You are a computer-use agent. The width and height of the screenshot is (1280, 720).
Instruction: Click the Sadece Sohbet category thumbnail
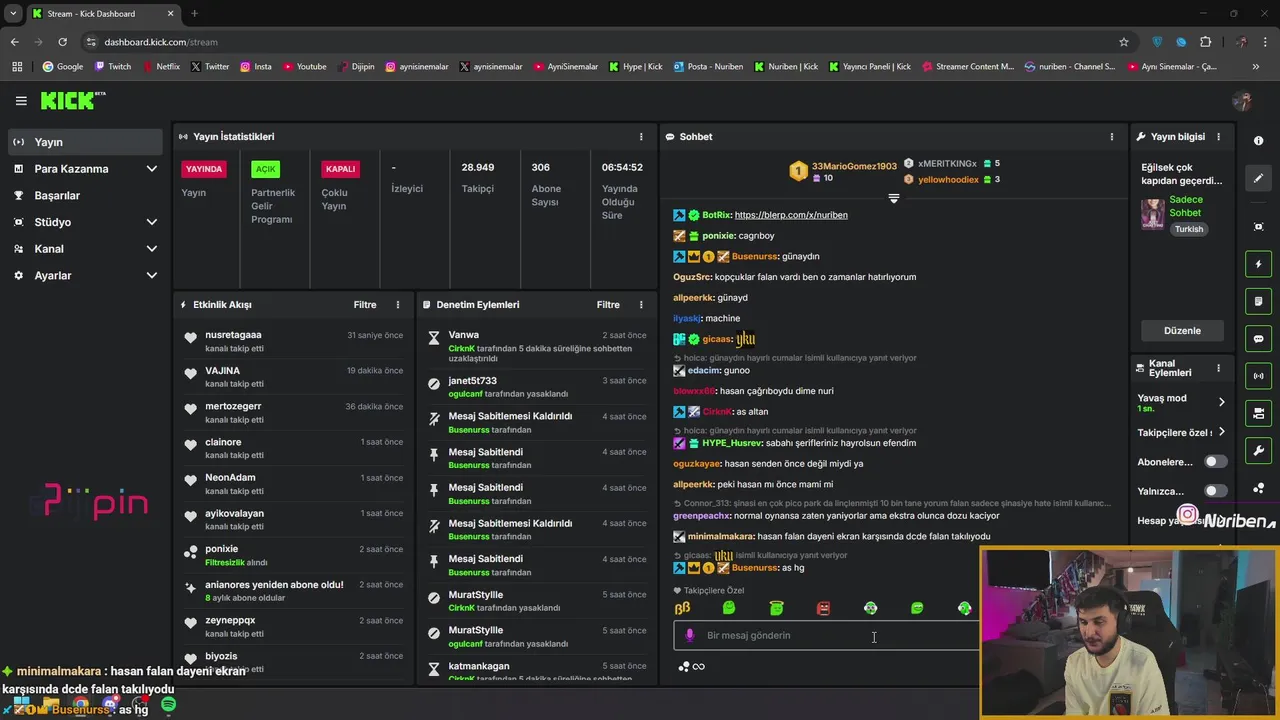pyautogui.click(x=1153, y=213)
